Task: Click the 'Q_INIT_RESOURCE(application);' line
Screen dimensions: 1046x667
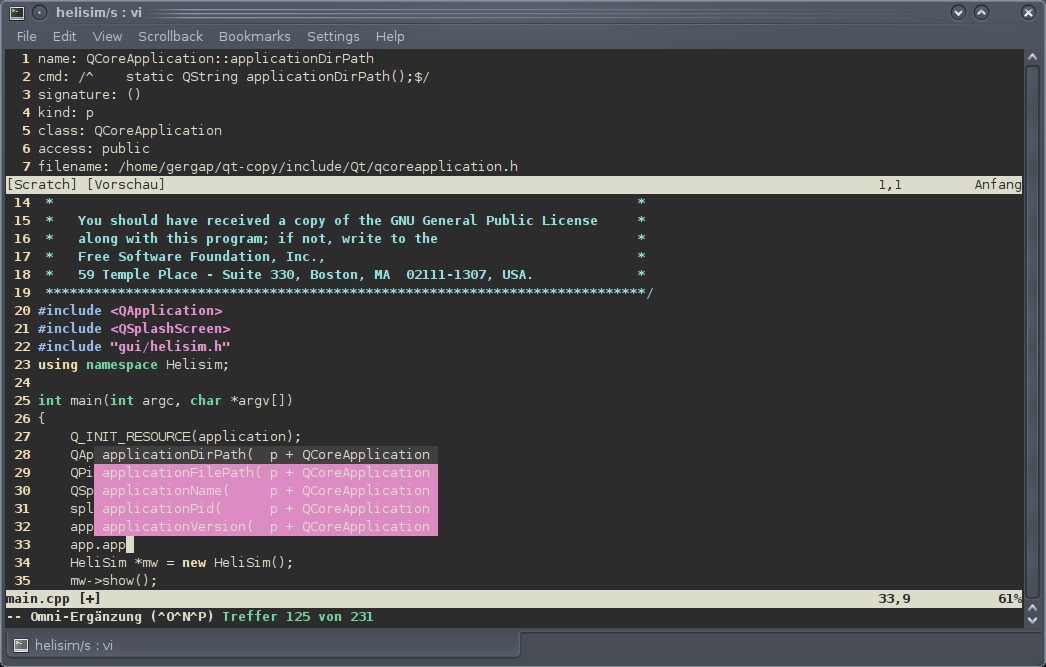Action: 185,437
